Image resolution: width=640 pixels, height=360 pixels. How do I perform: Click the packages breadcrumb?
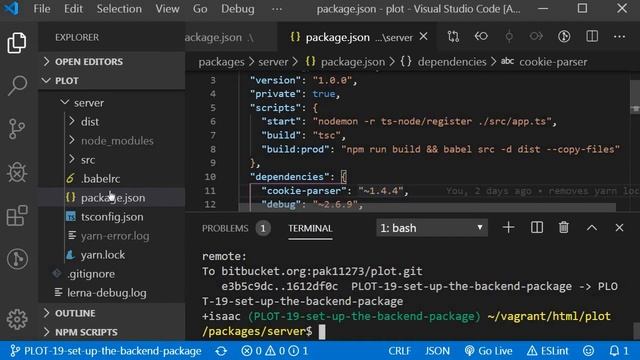[x=221, y=62]
